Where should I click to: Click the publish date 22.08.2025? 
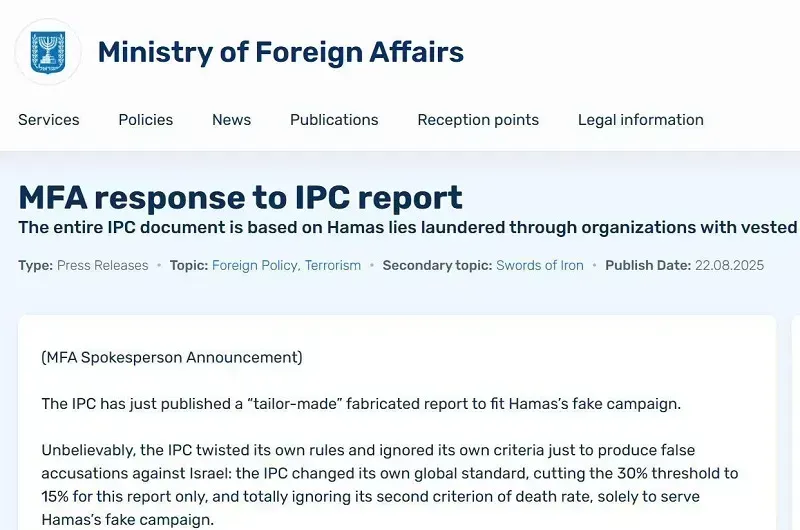[729, 265]
